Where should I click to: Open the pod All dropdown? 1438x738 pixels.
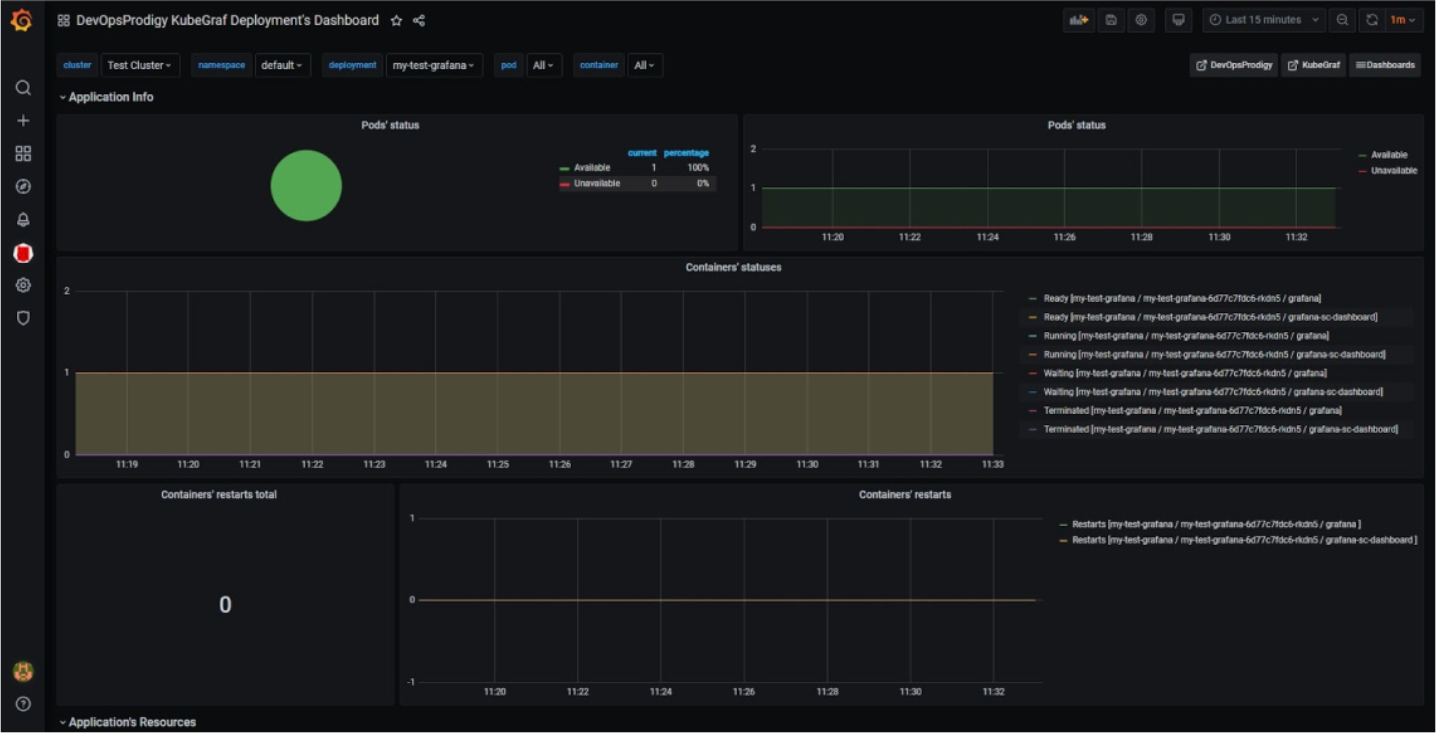[544, 65]
